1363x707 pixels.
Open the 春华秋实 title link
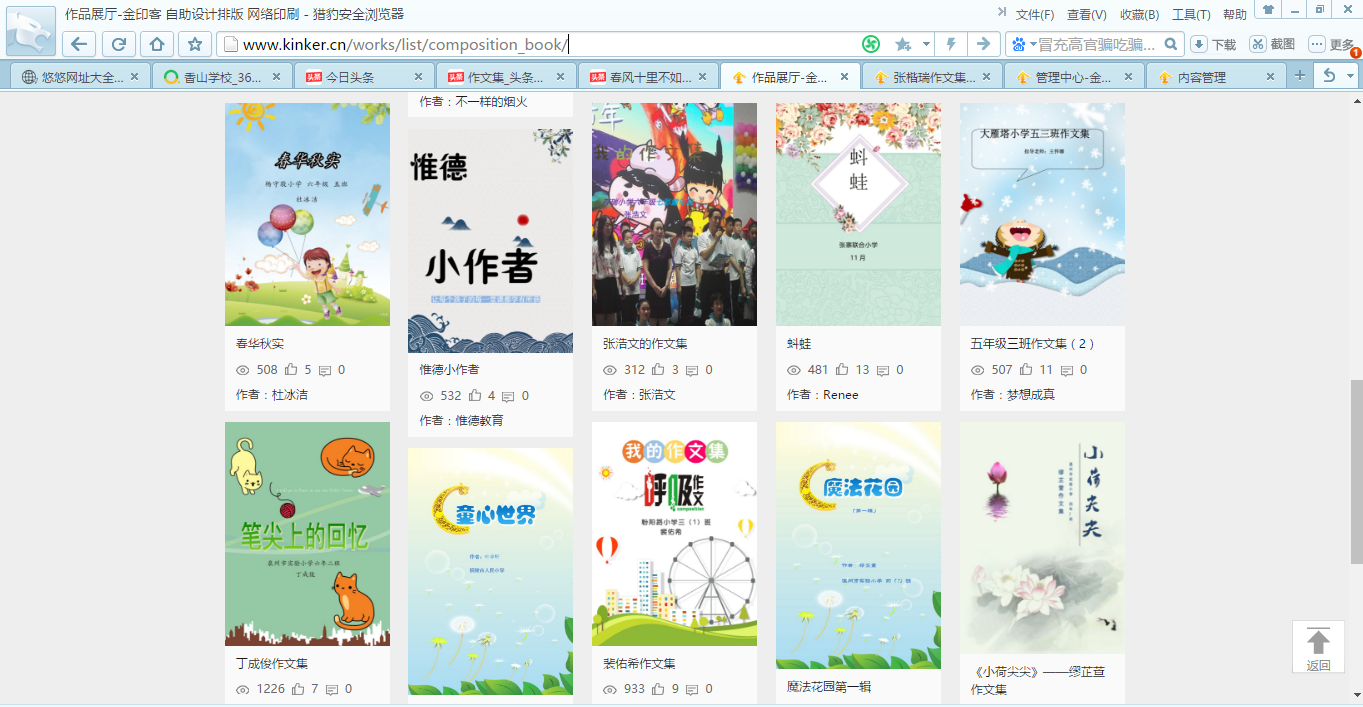(260, 344)
